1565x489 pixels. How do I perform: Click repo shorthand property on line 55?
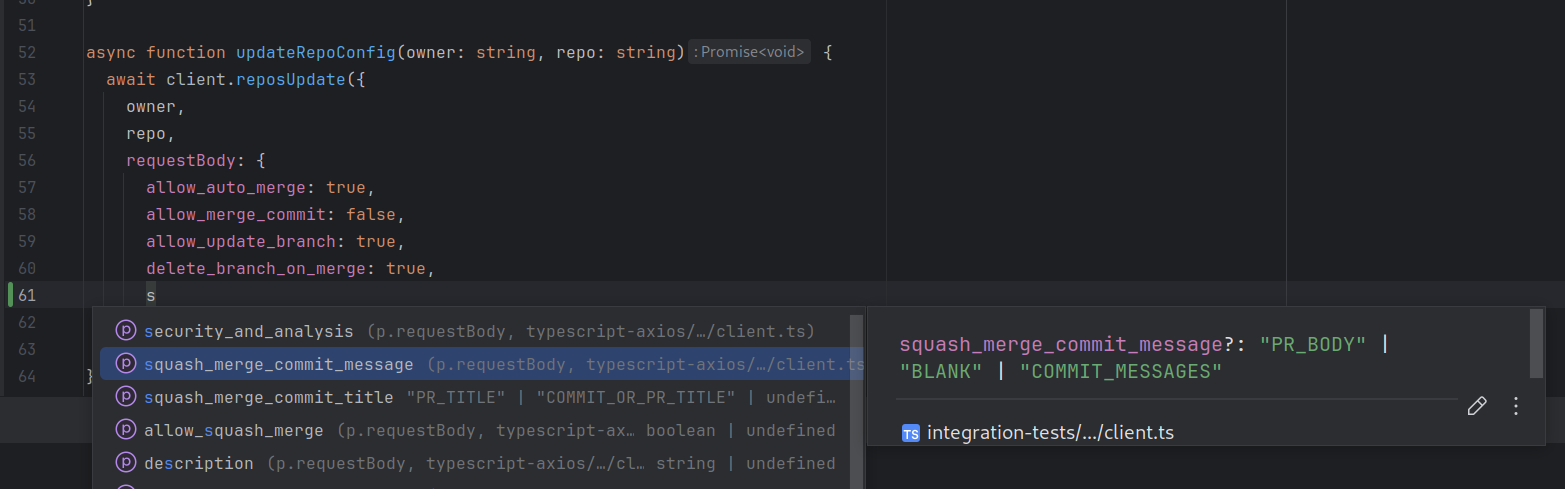coord(146,133)
